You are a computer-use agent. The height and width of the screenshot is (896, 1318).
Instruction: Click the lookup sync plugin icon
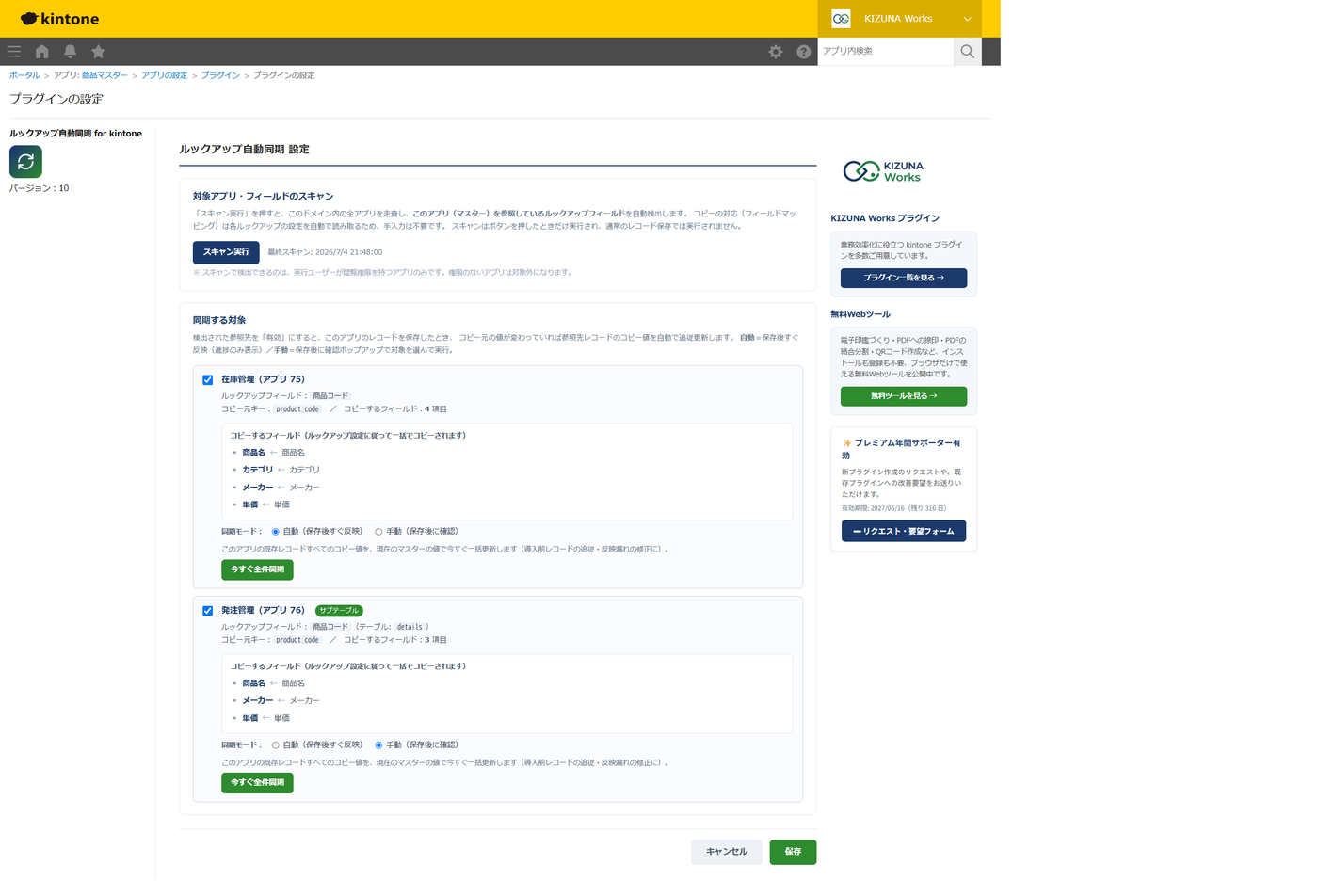(25, 162)
